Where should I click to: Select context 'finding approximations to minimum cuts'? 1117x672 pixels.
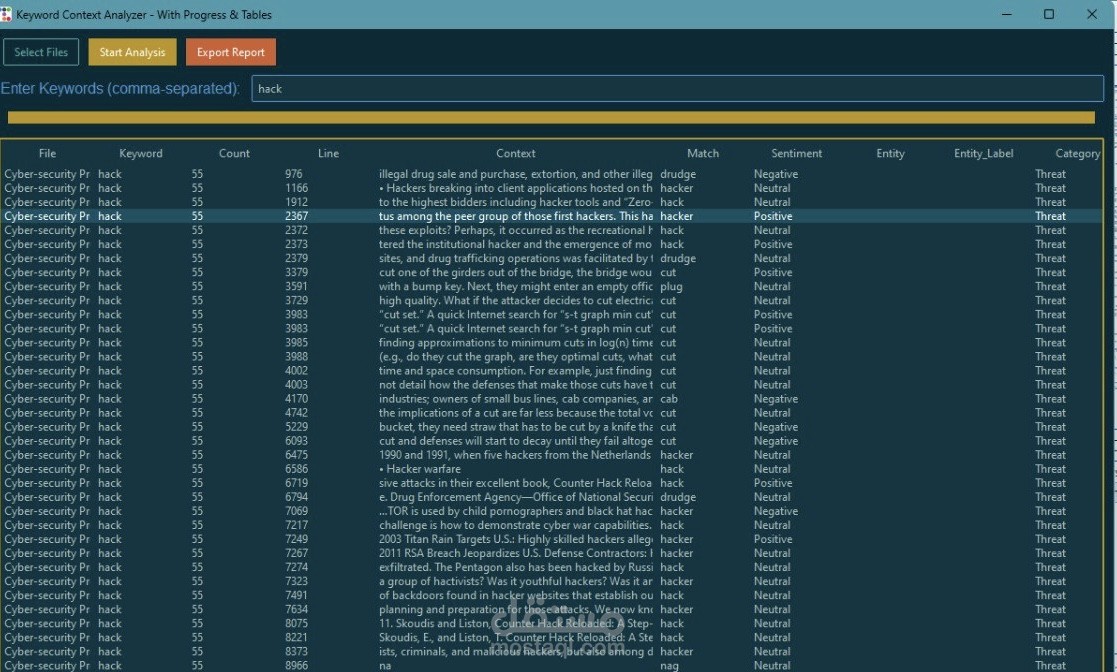[516, 342]
